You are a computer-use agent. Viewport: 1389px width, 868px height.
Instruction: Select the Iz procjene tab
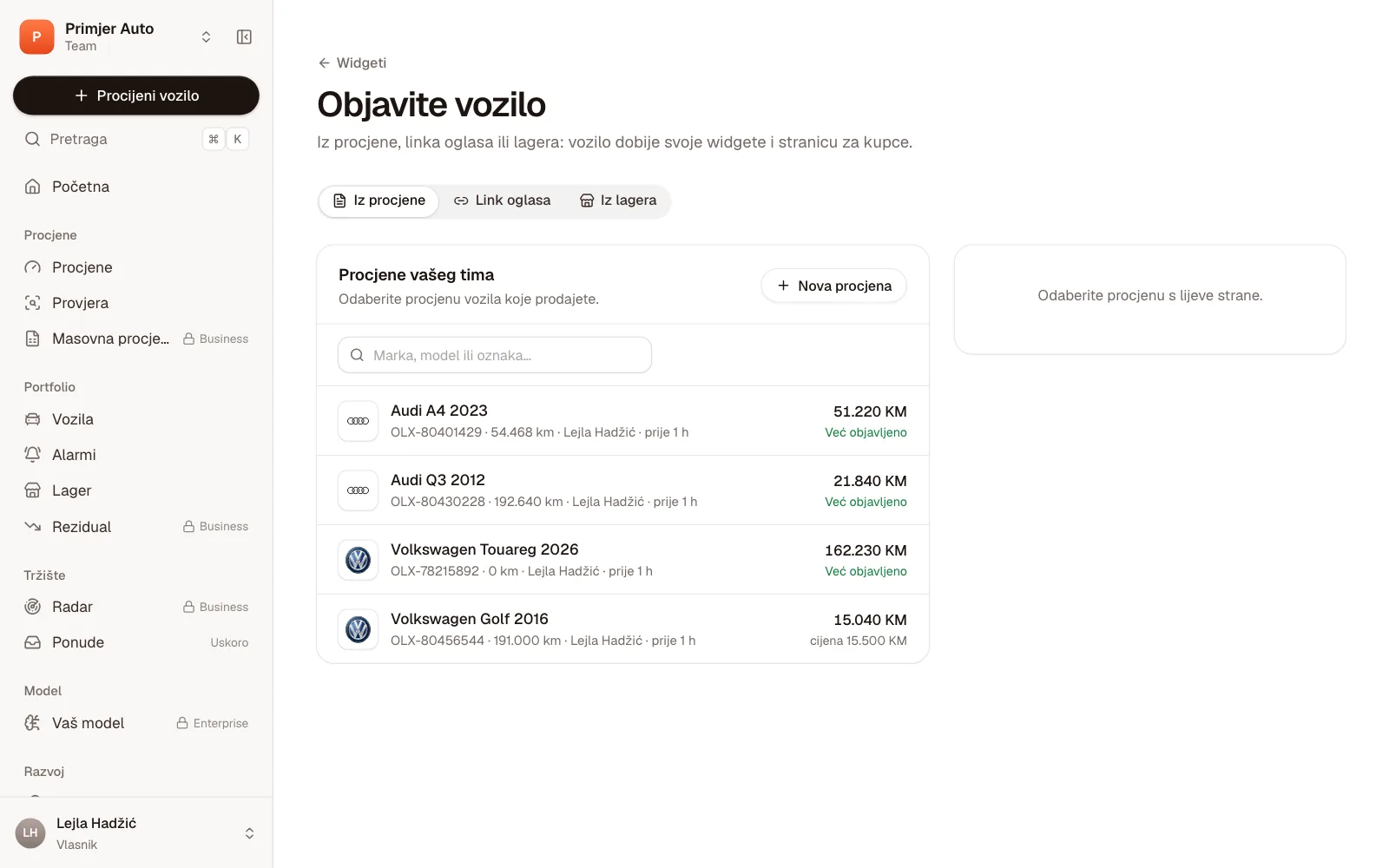pos(379,201)
